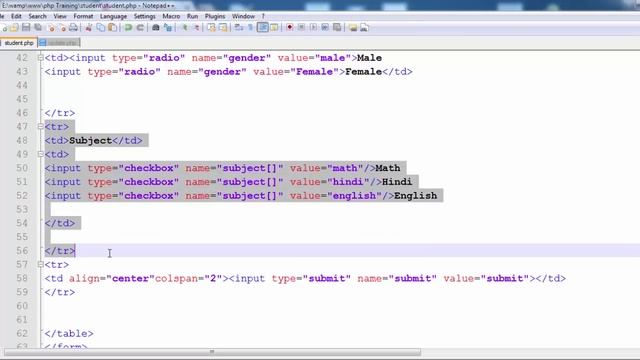The height and width of the screenshot is (360, 640).
Task: Click line number 50 in margin
Action: tap(22, 168)
